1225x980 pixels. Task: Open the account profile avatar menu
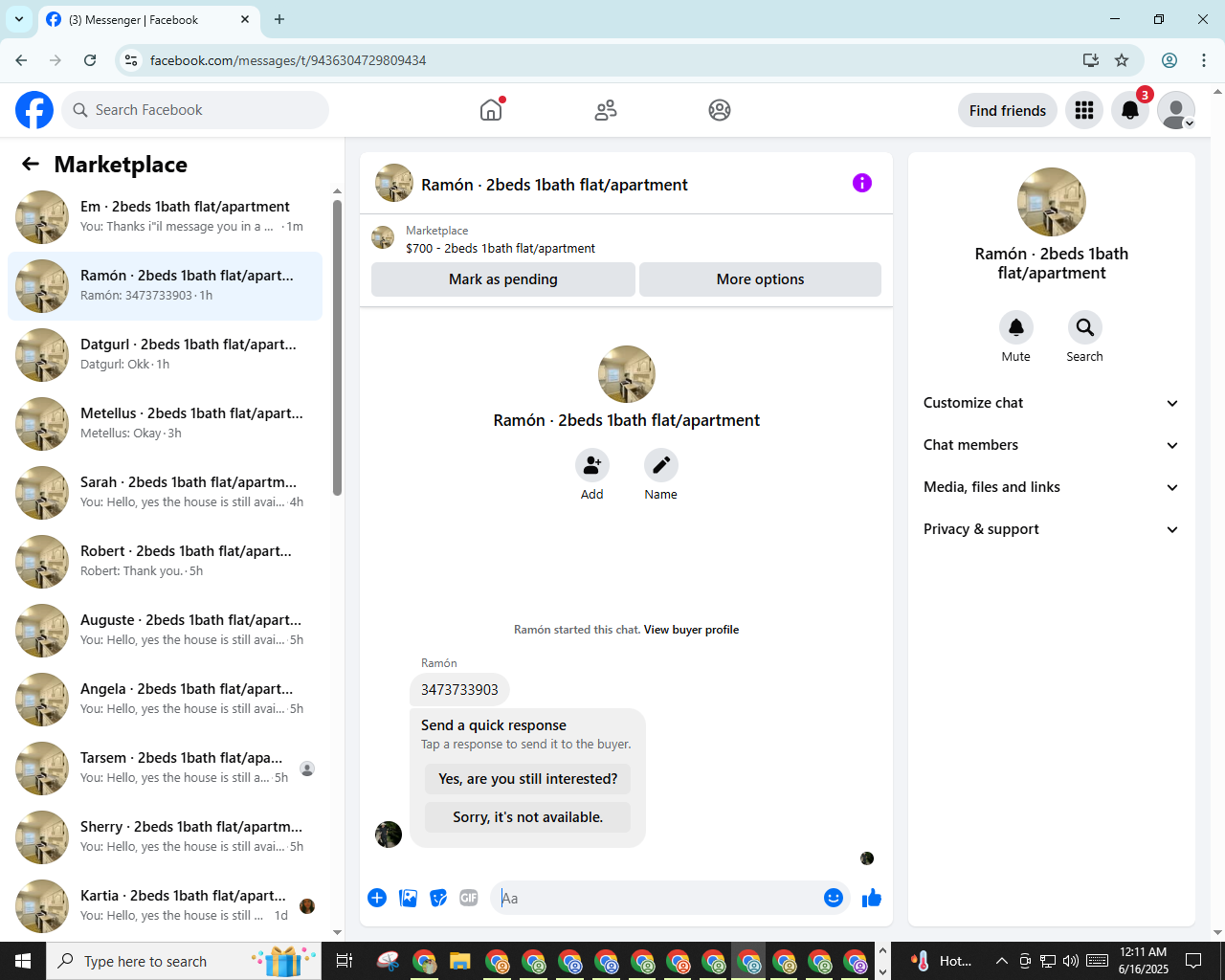coord(1176,110)
